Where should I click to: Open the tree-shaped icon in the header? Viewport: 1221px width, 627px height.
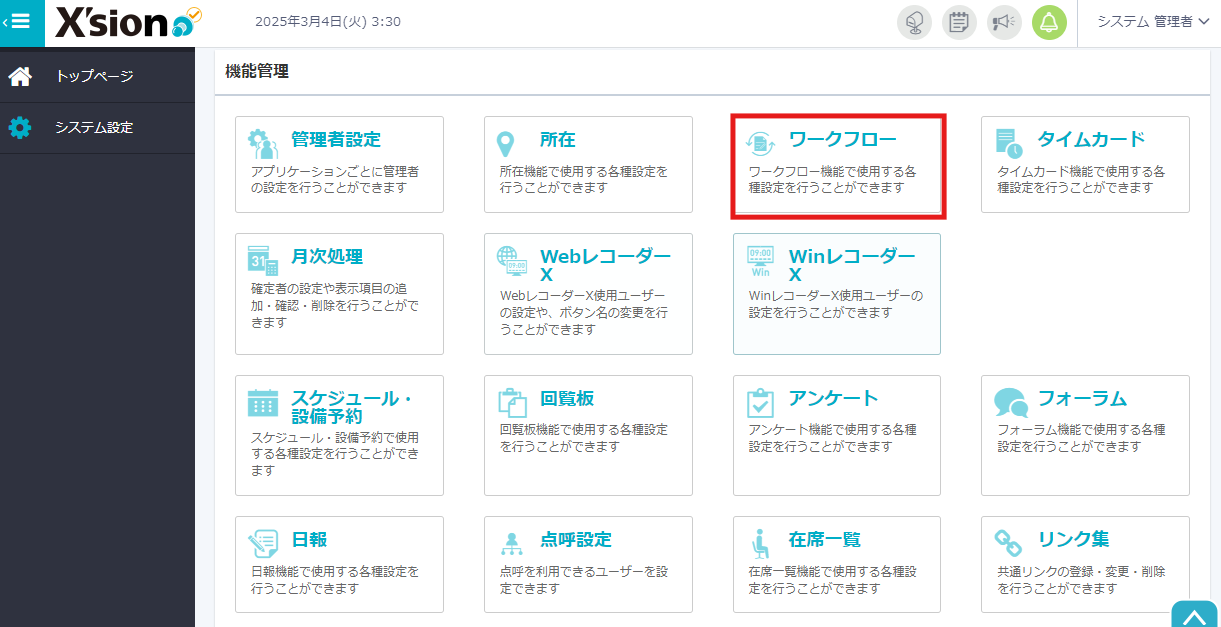[914, 22]
